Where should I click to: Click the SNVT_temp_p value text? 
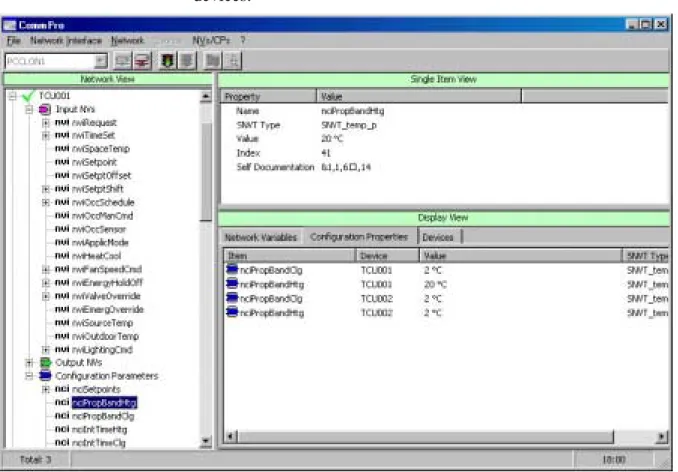tap(349, 125)
